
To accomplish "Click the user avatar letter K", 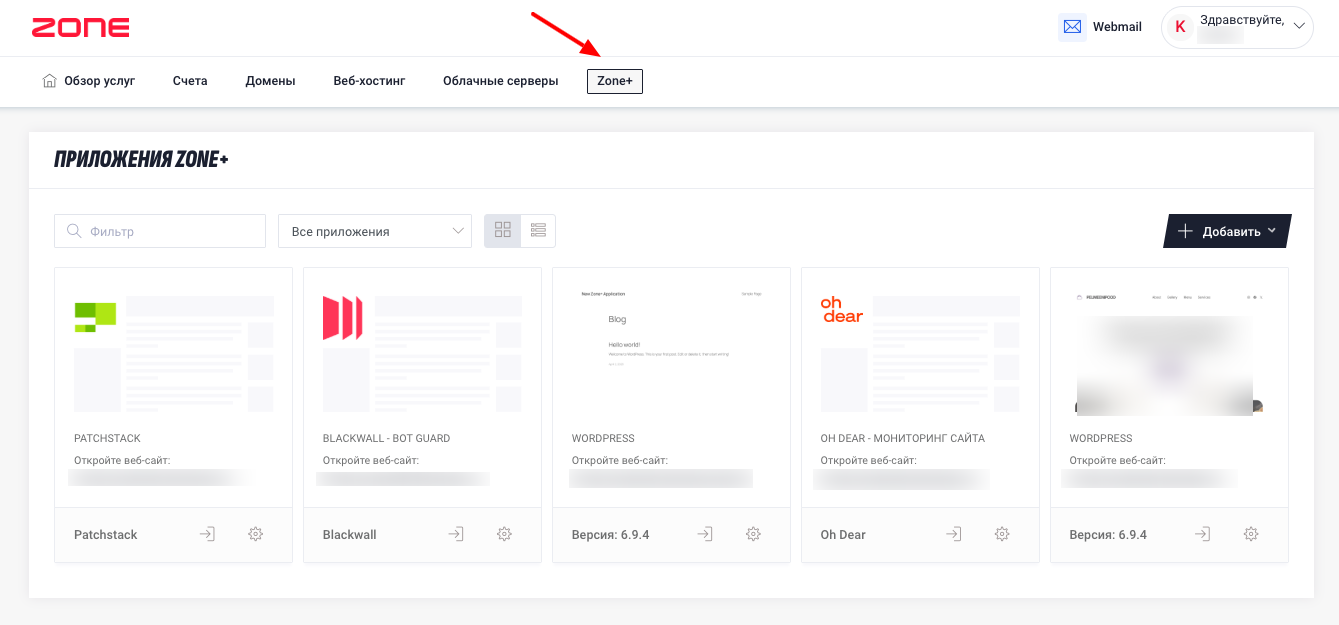I will pos(1180,27).
